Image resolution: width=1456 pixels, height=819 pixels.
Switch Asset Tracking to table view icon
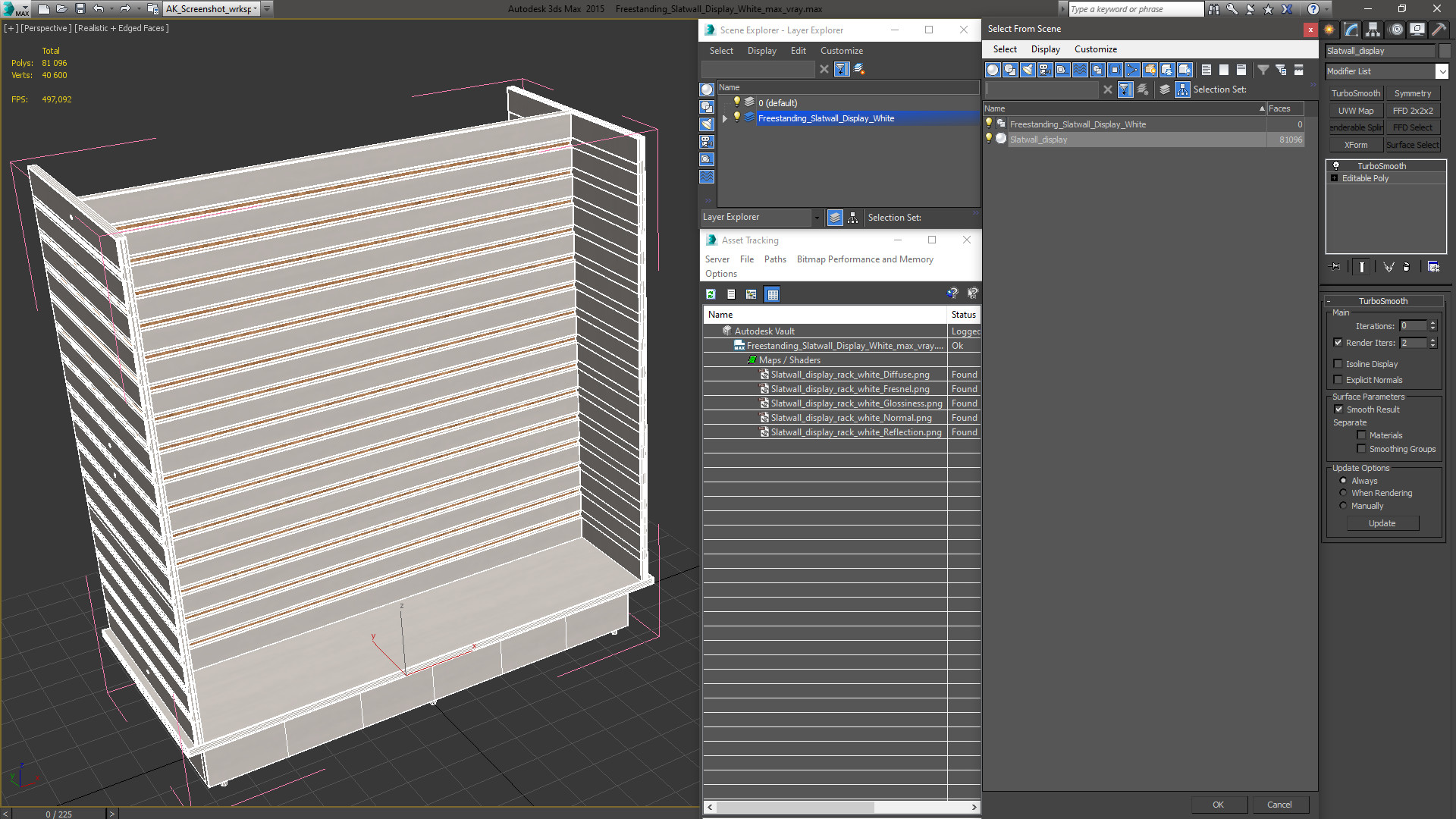point(773,294)
